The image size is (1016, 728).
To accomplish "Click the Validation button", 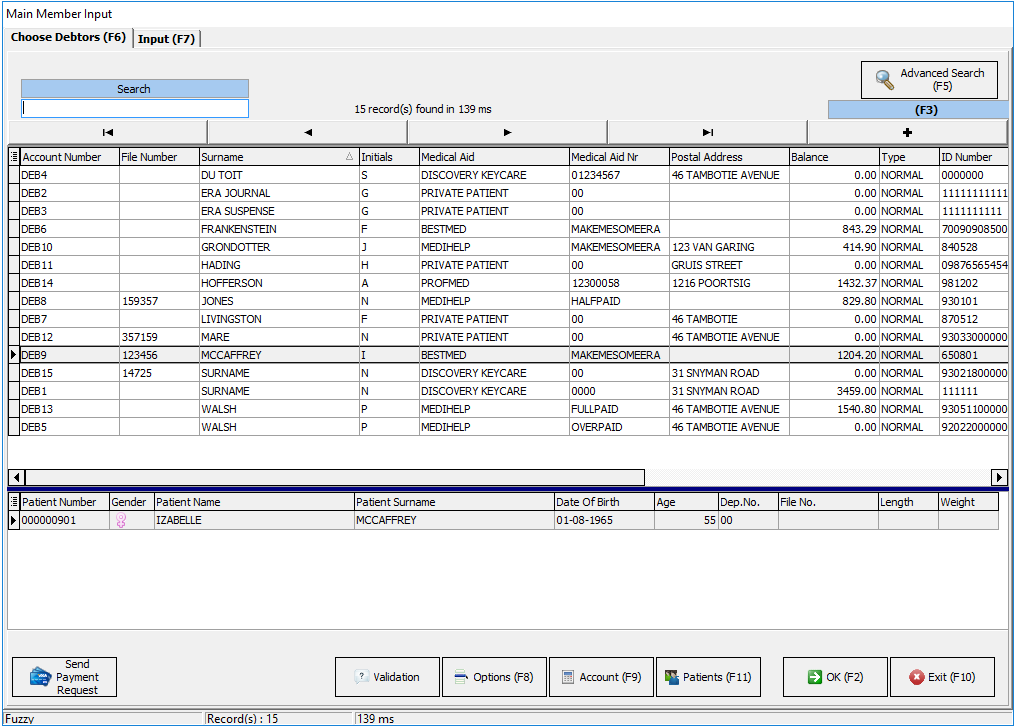I will 387,677.
